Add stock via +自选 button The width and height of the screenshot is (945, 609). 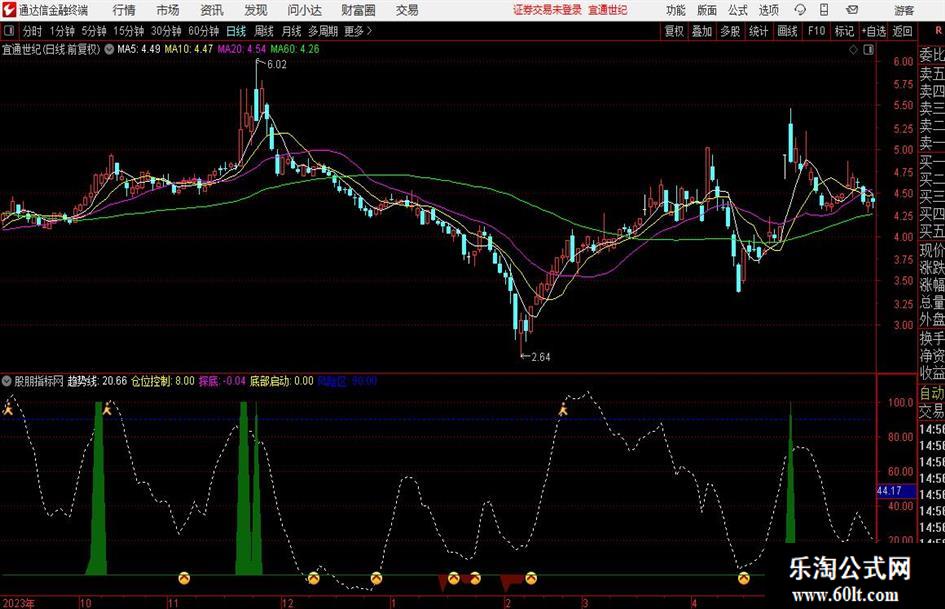[x=874, y=31]
